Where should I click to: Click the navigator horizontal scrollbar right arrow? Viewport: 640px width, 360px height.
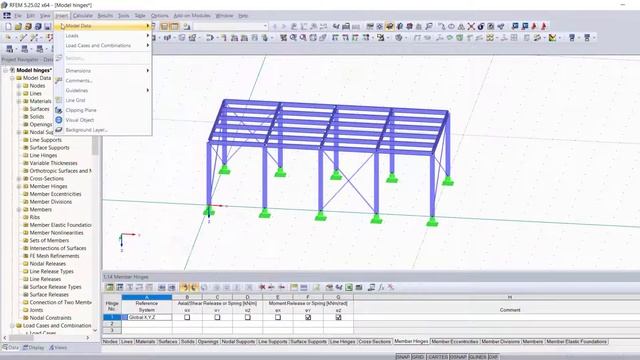pos(88,338)
